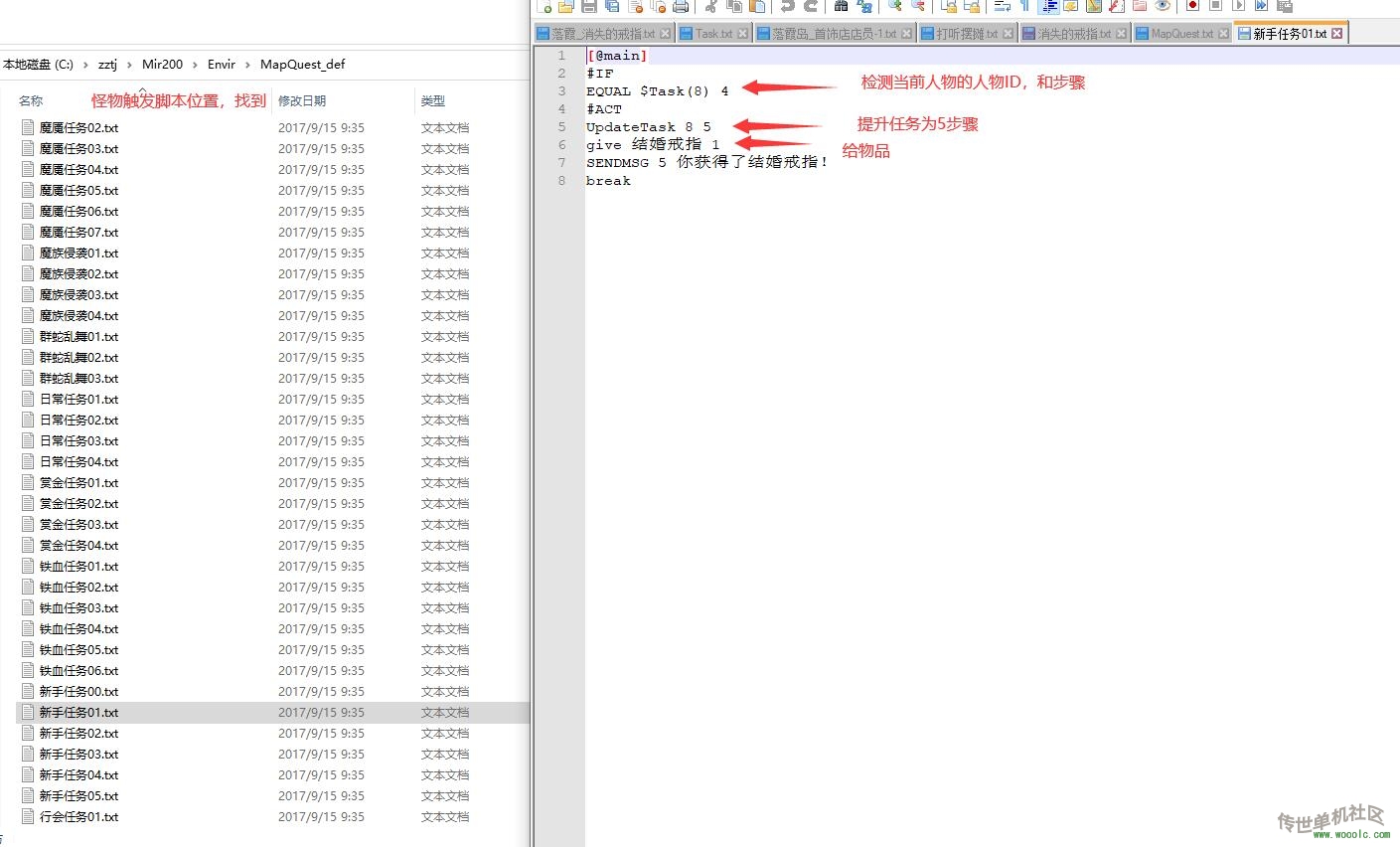1400x847 pixels.
Task: Click MapQuest_def in the address path
Action: click(x=302, y=65)
